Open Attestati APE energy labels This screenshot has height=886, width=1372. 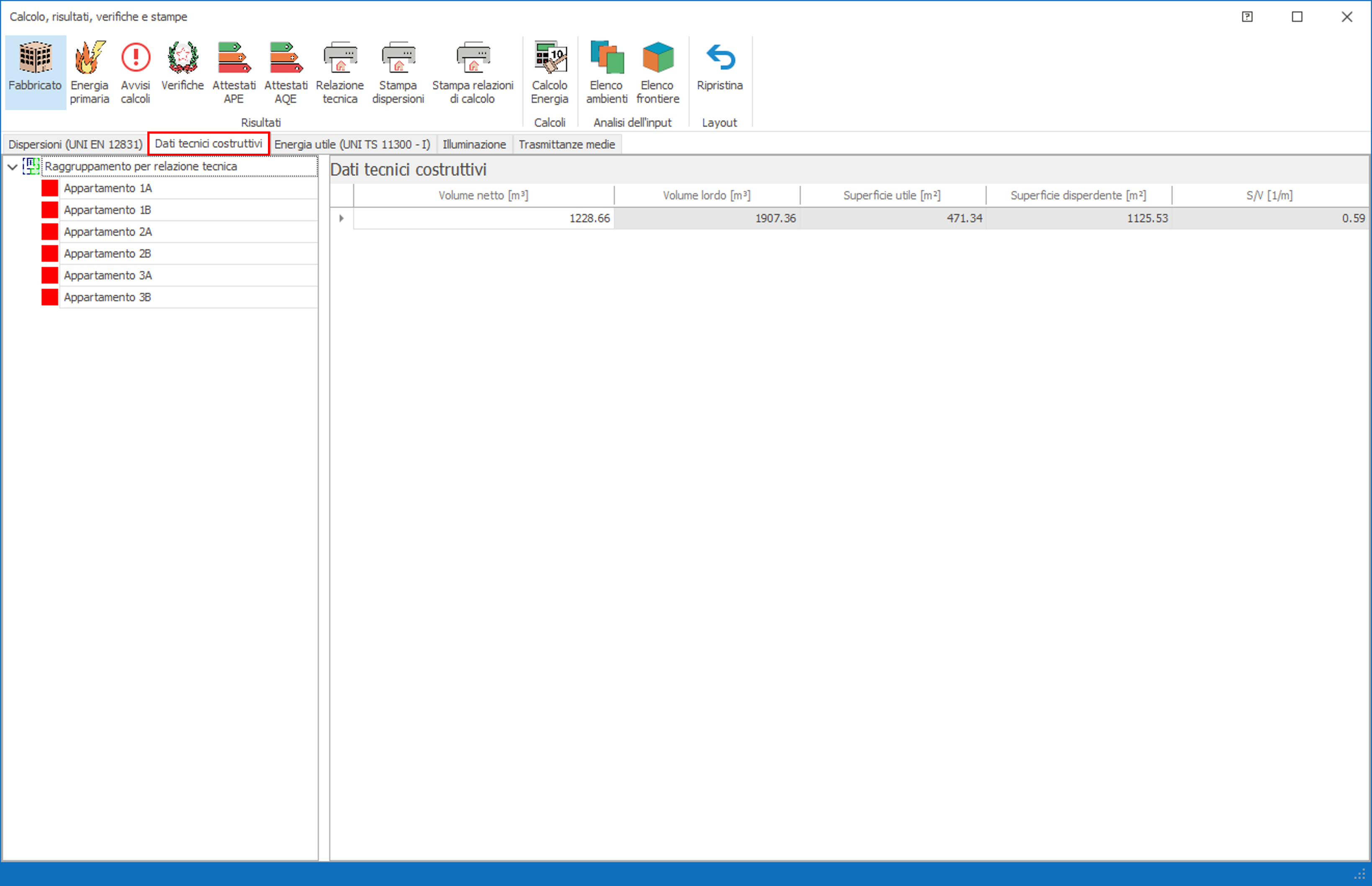tap(234, 72)
